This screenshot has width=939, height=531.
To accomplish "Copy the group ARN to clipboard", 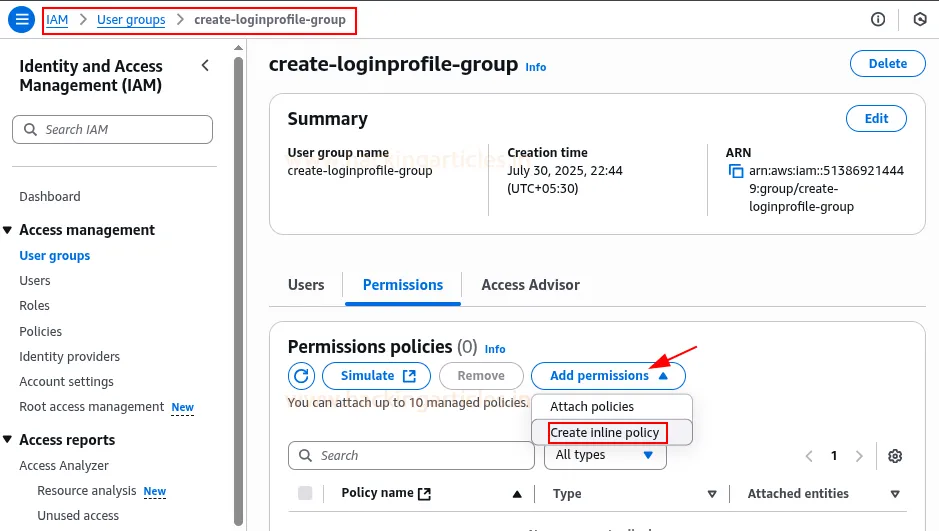I will [x=736, y=171].
